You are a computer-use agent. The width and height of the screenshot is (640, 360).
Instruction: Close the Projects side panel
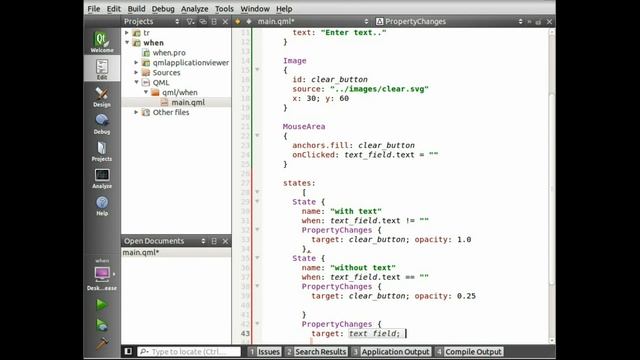(225, 22)
